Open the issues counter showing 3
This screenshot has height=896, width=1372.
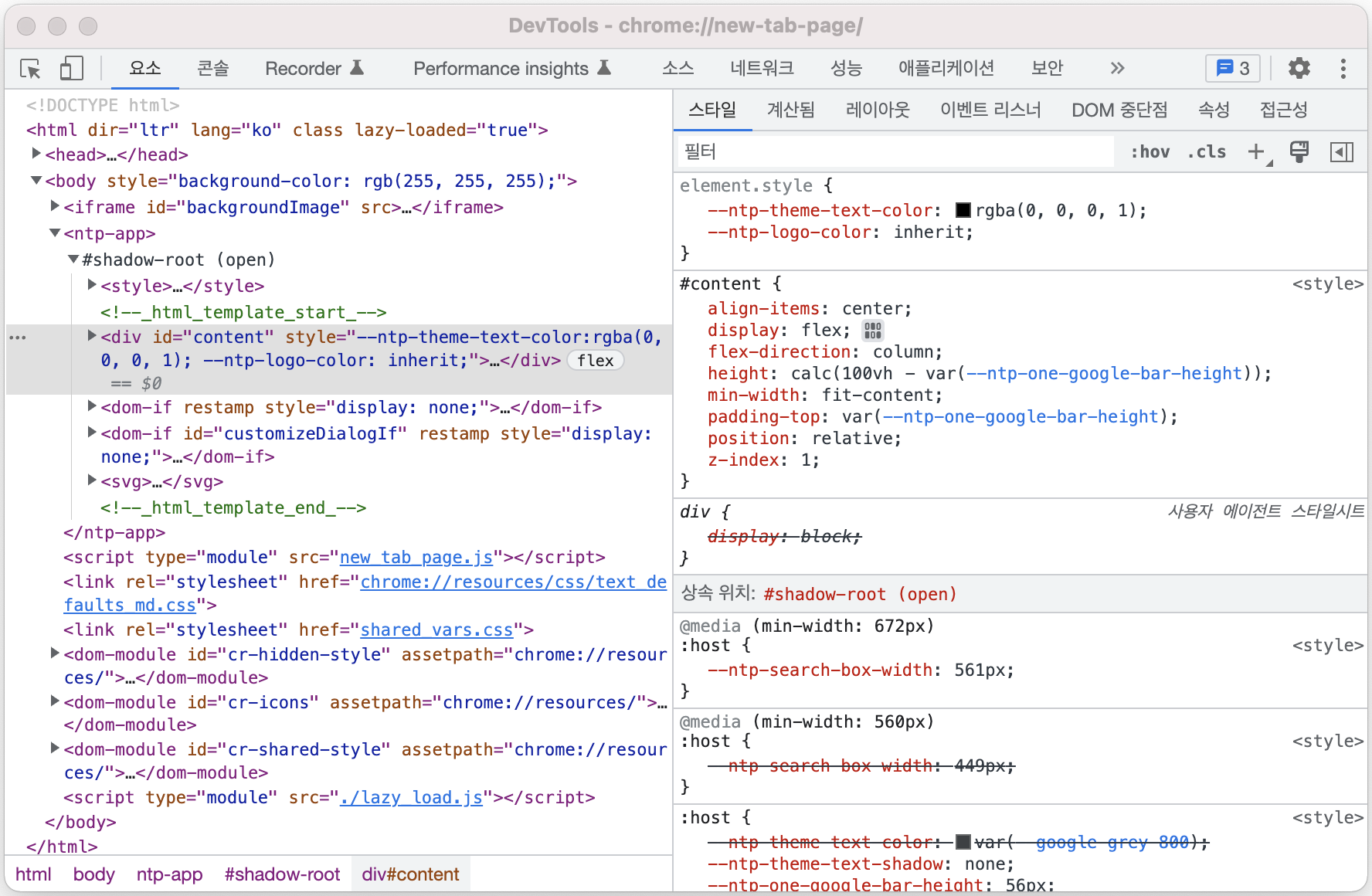pyautogui.click(x=1233, y=69)
